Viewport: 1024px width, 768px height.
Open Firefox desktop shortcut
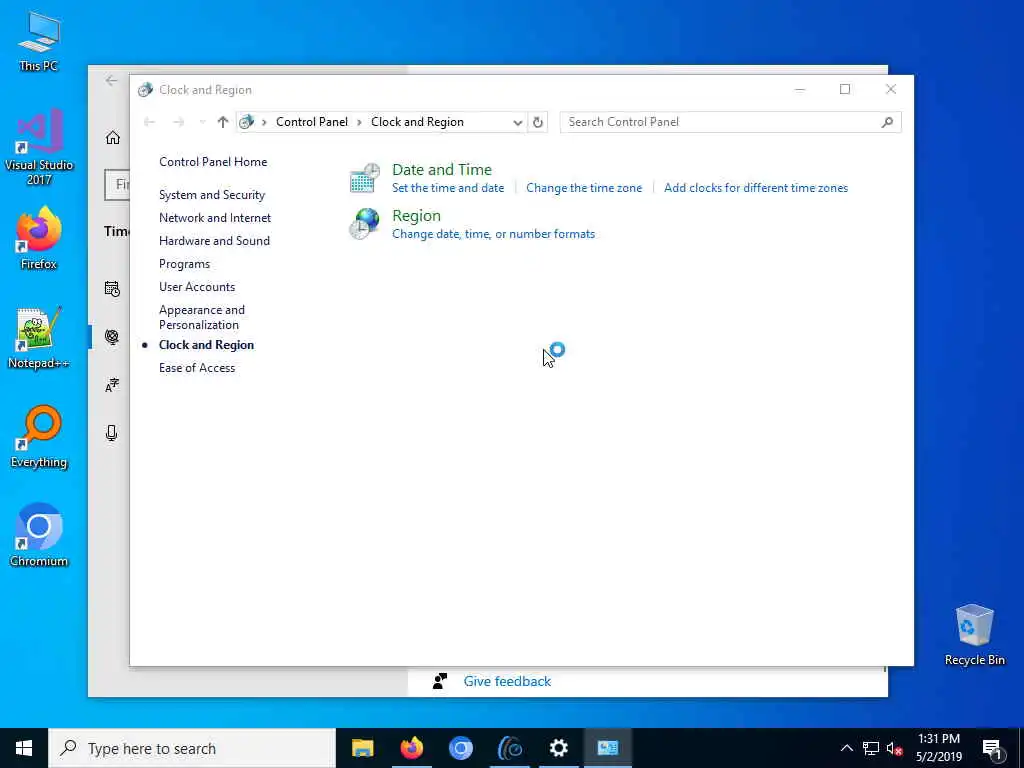coord(39,238)
